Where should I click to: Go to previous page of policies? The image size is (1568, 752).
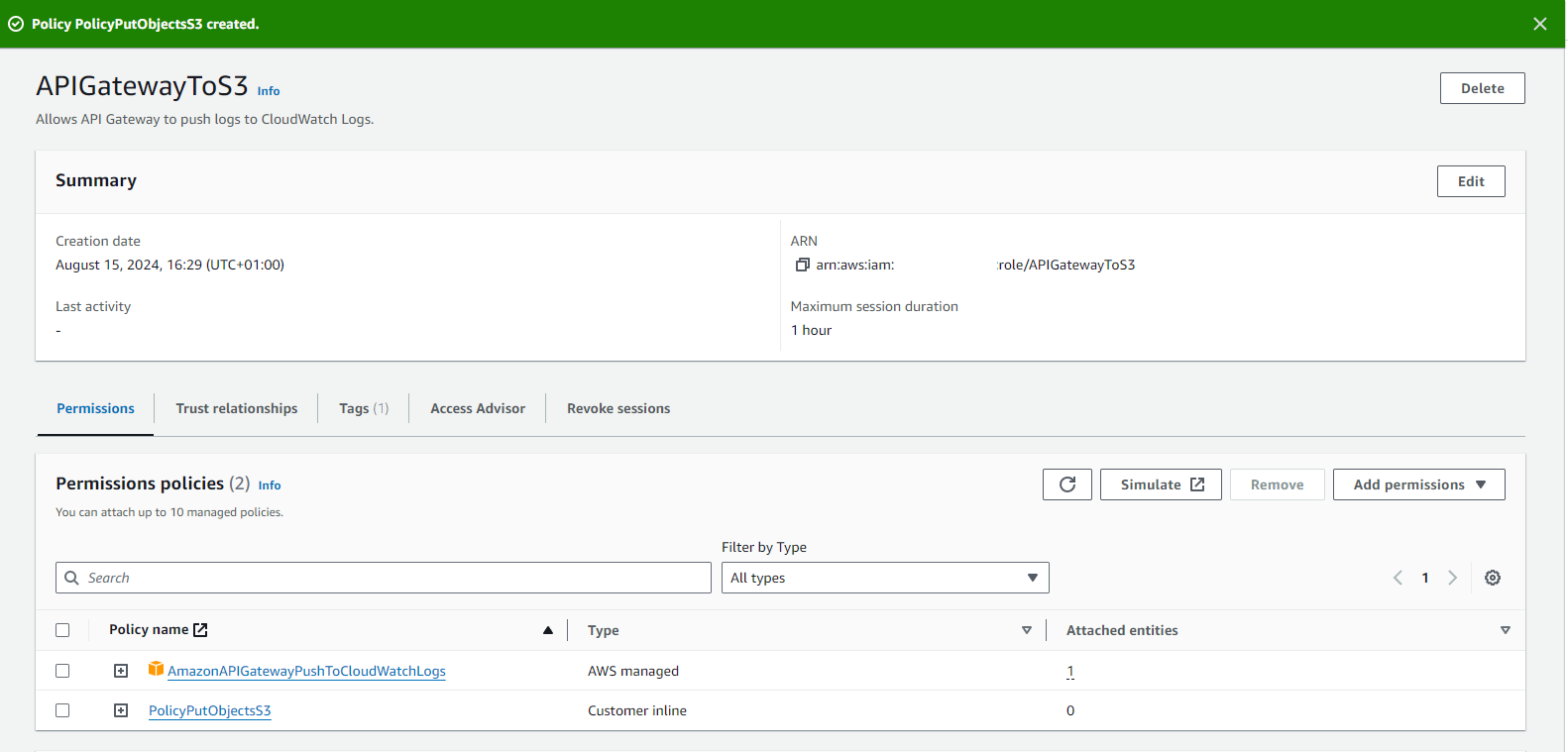[x=1398, y=578]
